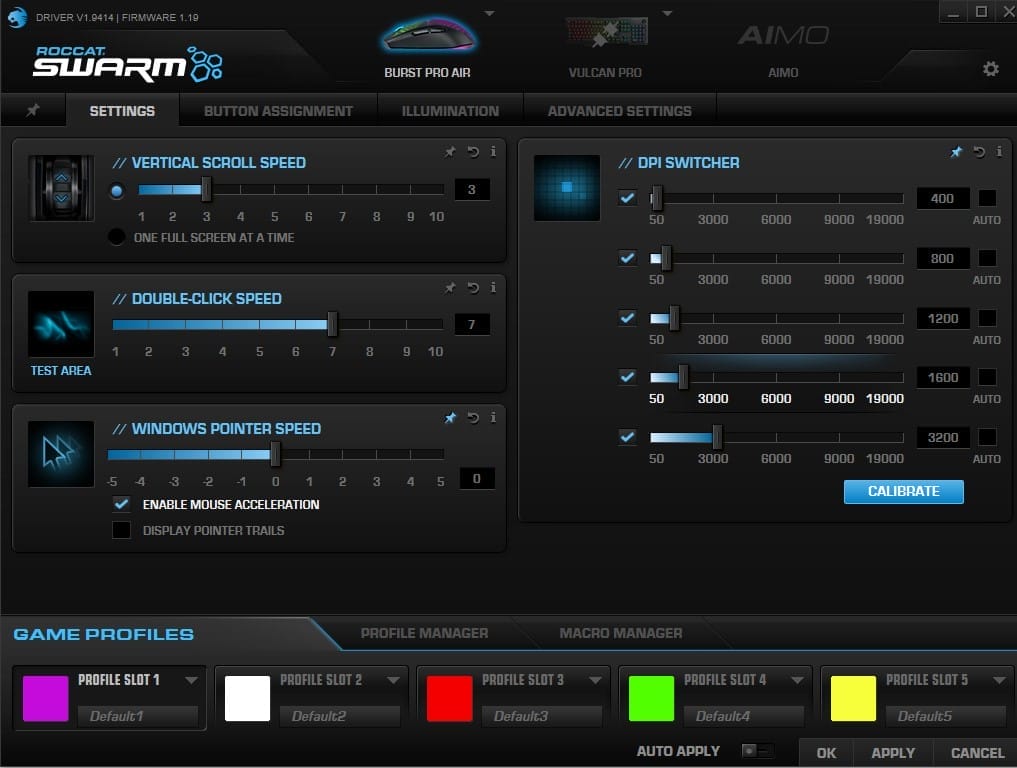Expand the Profile Slot 1 dropdown

click(x=191, y=680)
